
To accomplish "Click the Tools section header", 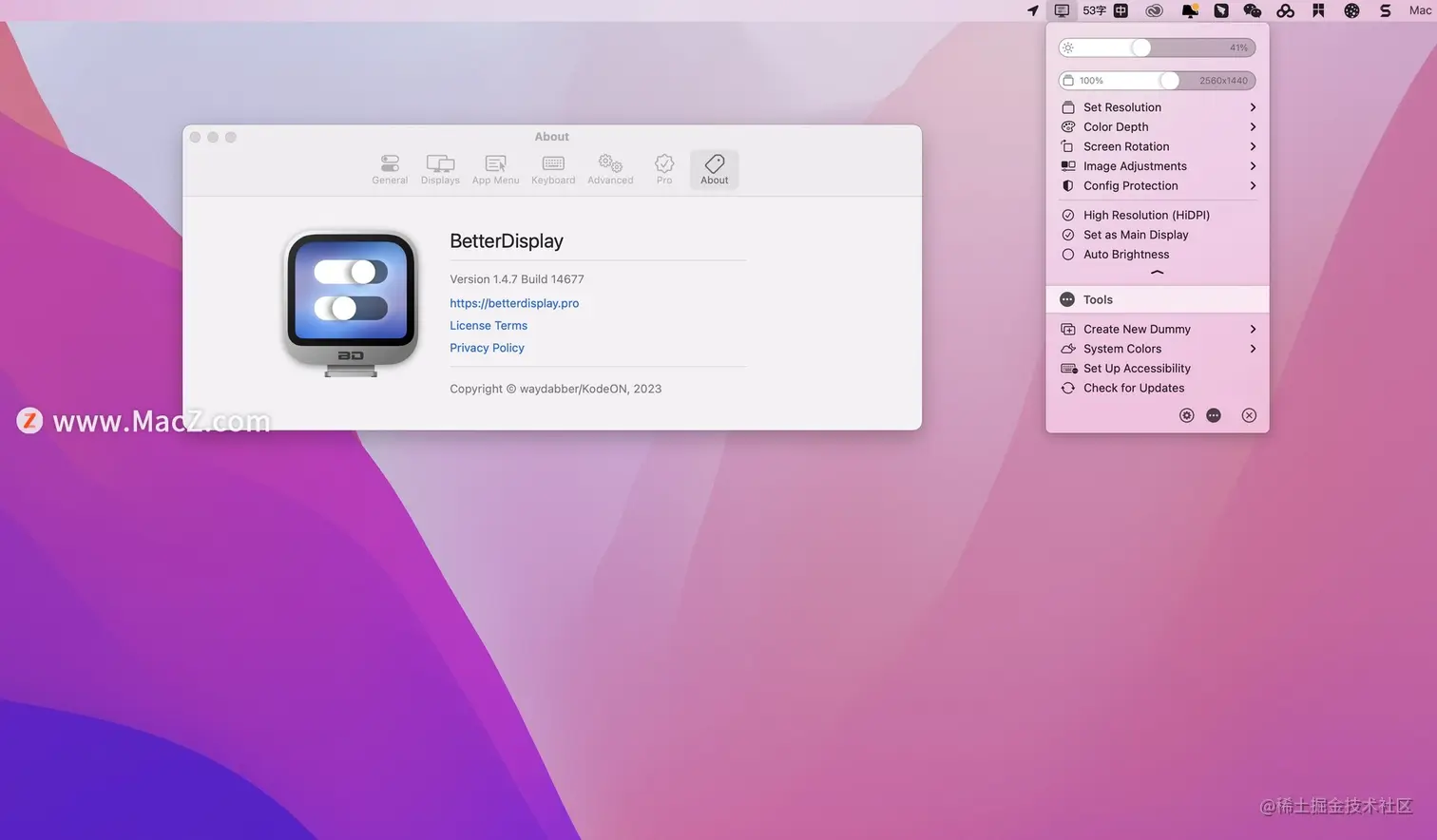I will 1158,299.
